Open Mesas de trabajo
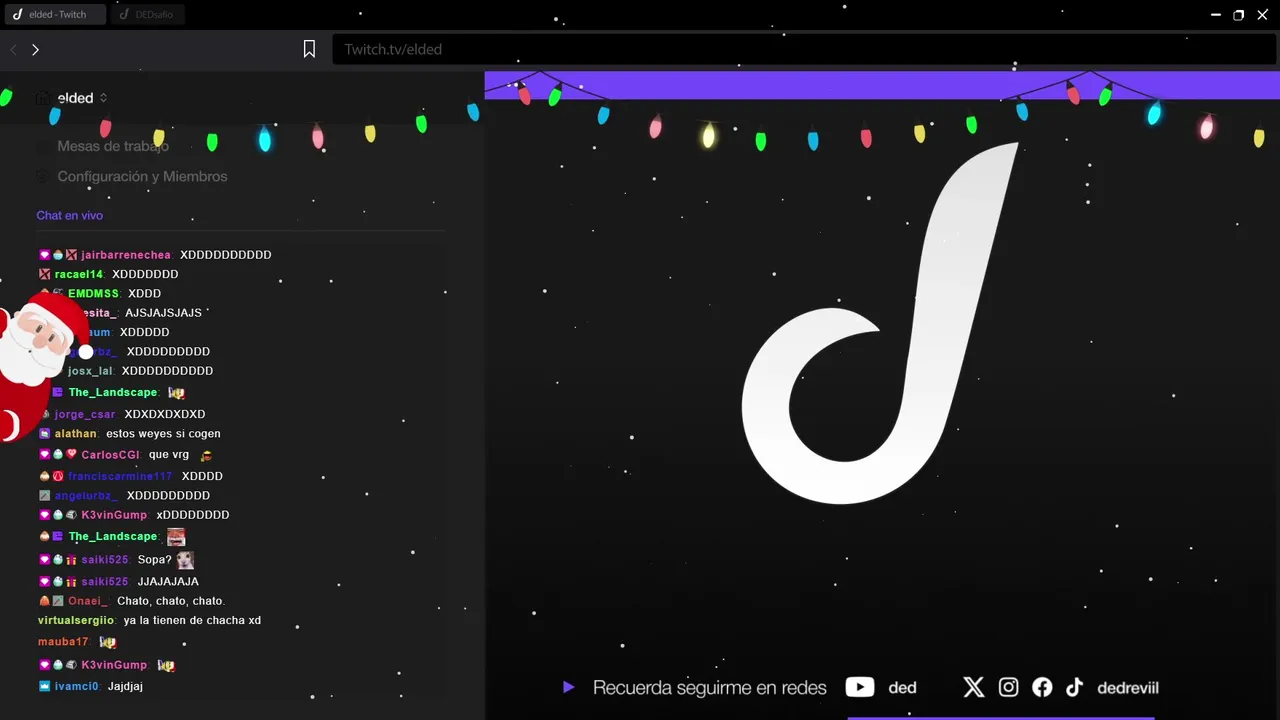Screen dimensions: 1280x720 (113, 146)
